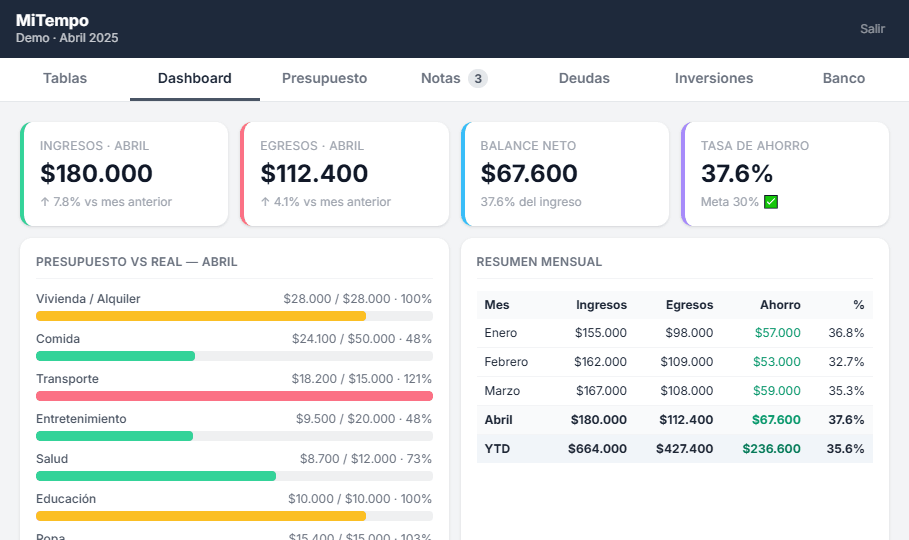The image size is (909, 540).
Task: Select the Salud category label
Action: 52,459
